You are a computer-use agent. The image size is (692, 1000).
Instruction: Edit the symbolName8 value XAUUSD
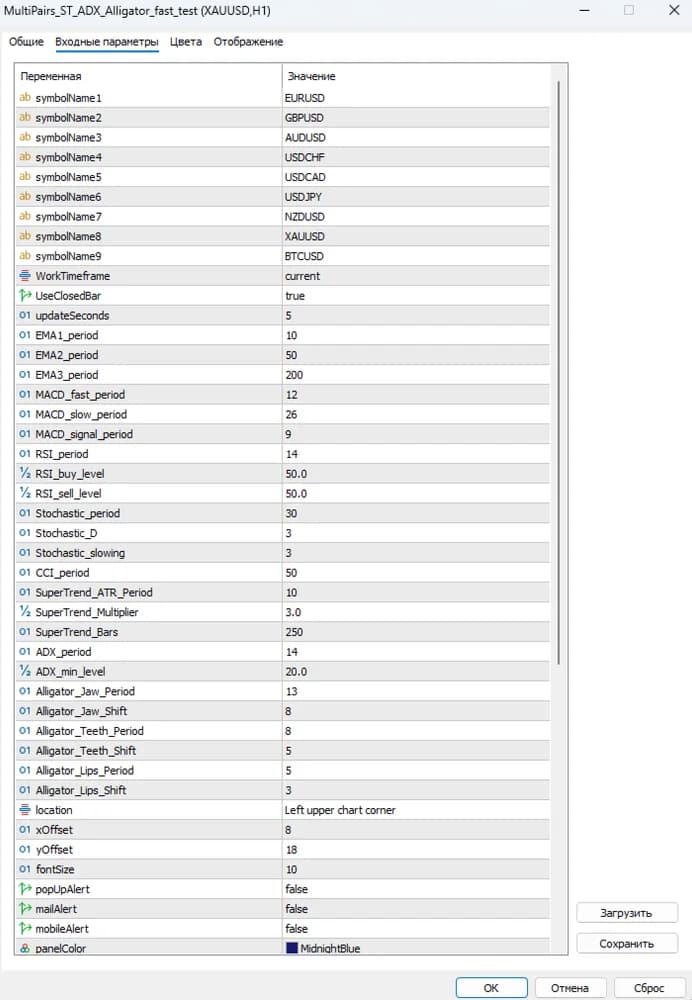(x=416, y=236)
